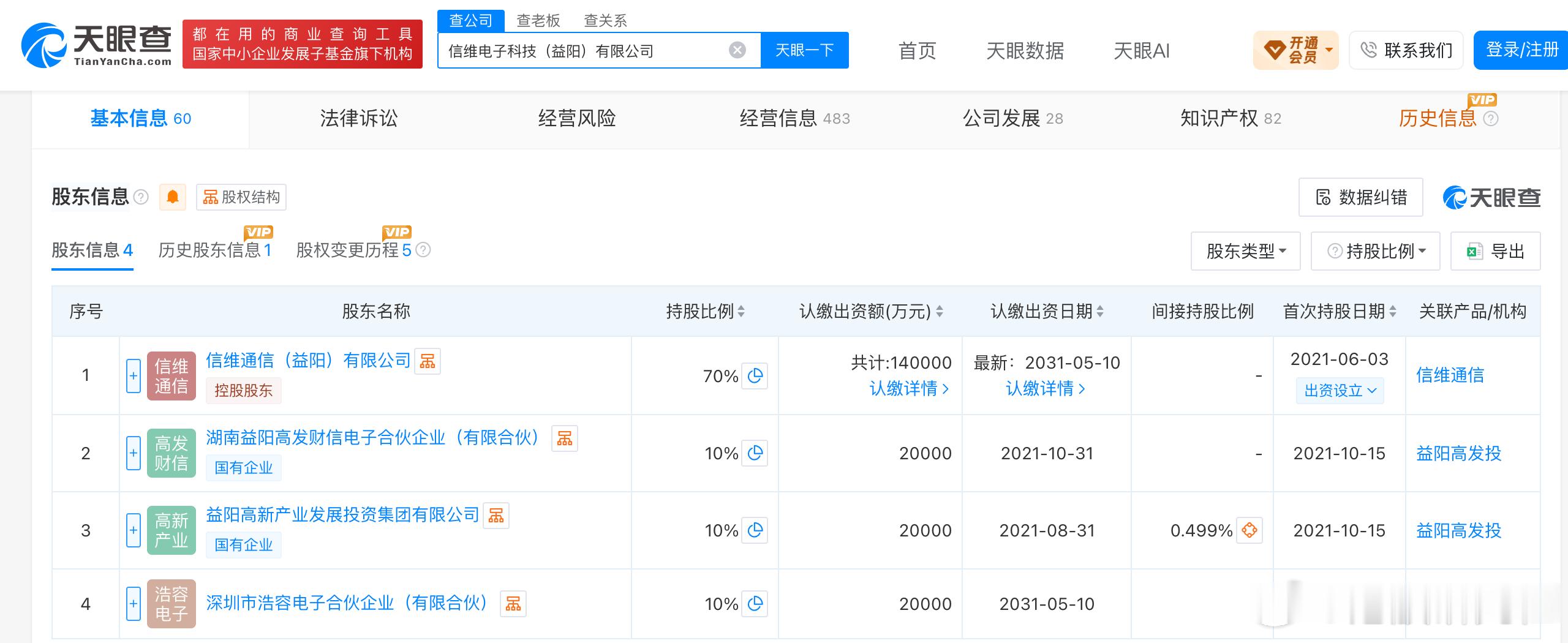Image resolution: width=1568 pixels, height=643 pixels.
Task: Open 股东类型 dropdown filter
Action: pos(1246,251)
